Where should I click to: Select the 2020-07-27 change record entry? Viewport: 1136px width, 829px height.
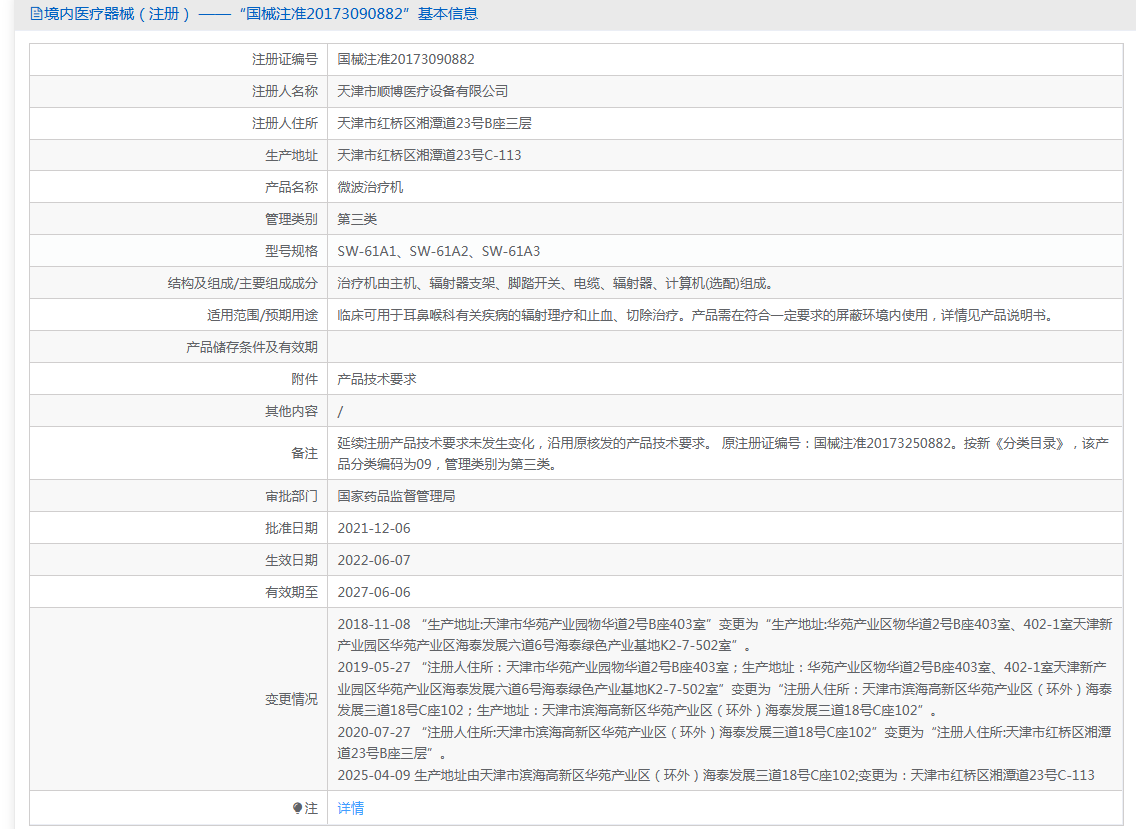(724, 743)
